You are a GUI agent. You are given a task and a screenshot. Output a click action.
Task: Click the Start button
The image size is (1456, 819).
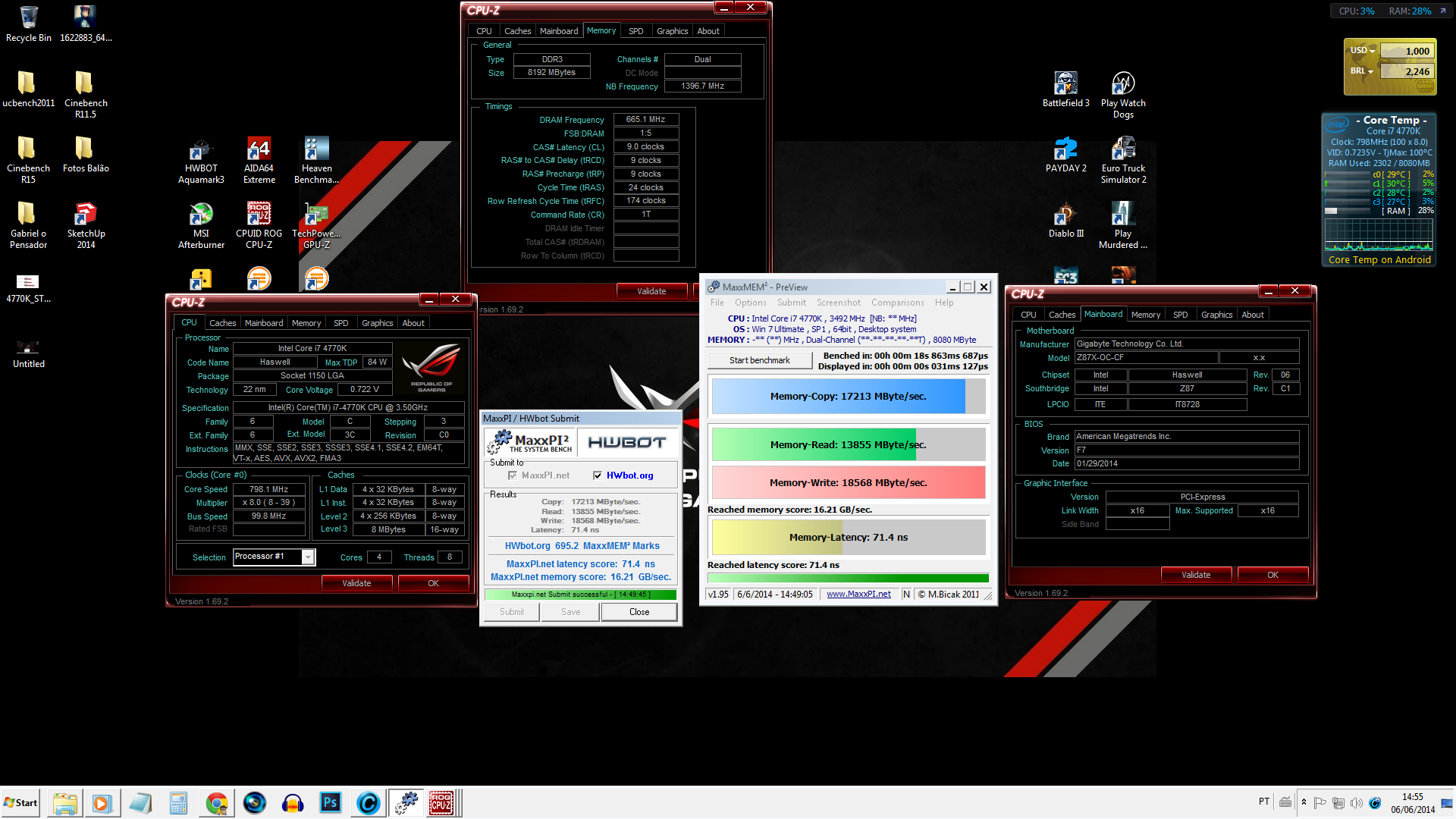[20, 802]
